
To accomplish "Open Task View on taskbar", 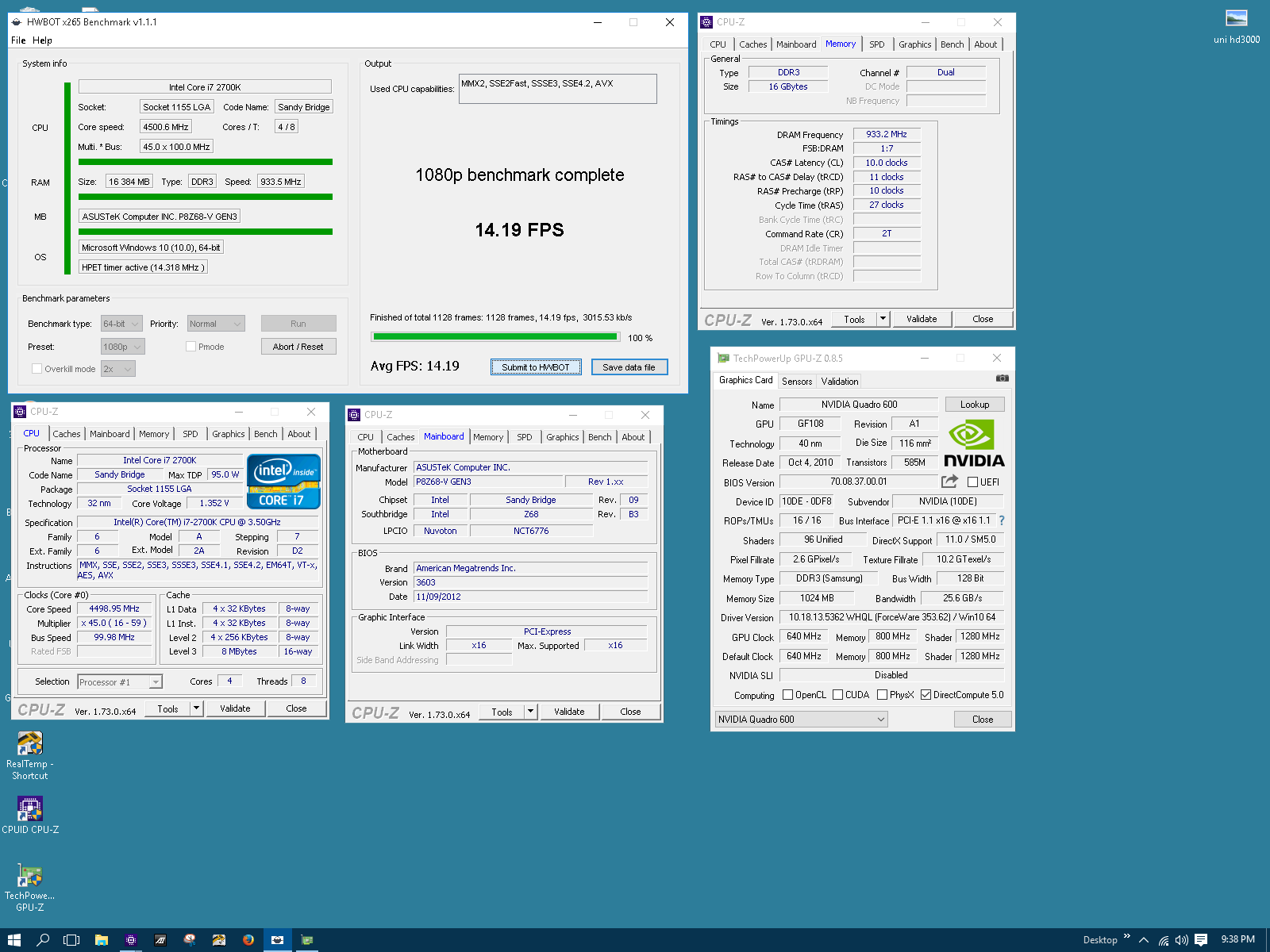I will pyautogui.click(x=71, y=940).
